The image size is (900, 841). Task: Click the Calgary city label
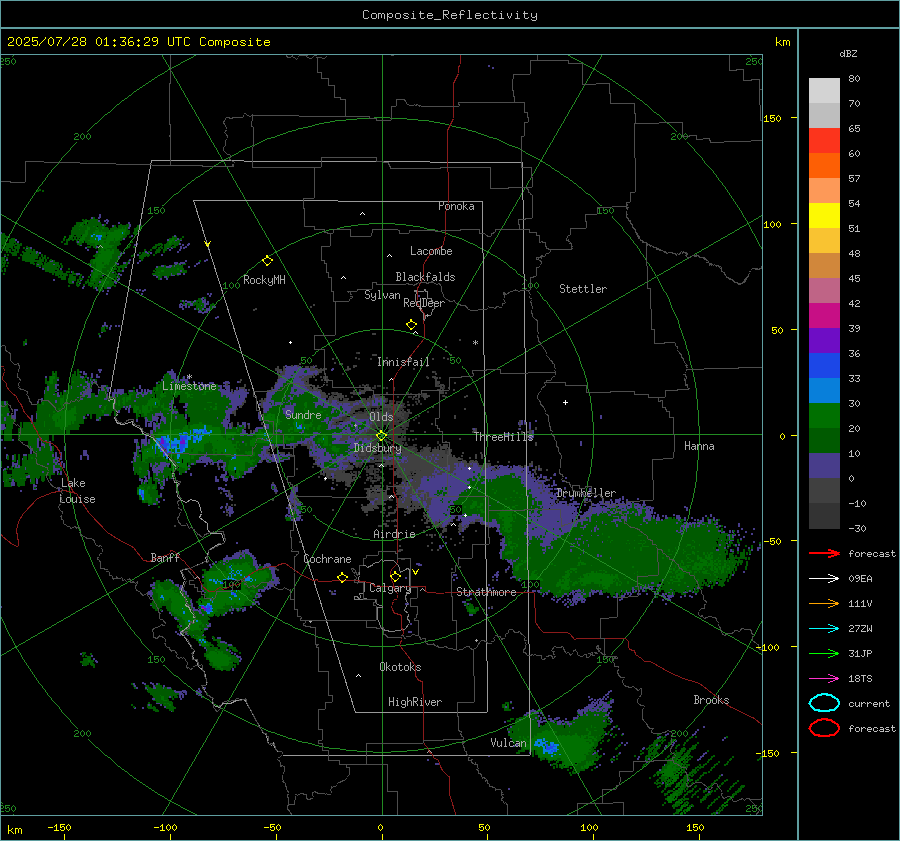click(390, 588)
